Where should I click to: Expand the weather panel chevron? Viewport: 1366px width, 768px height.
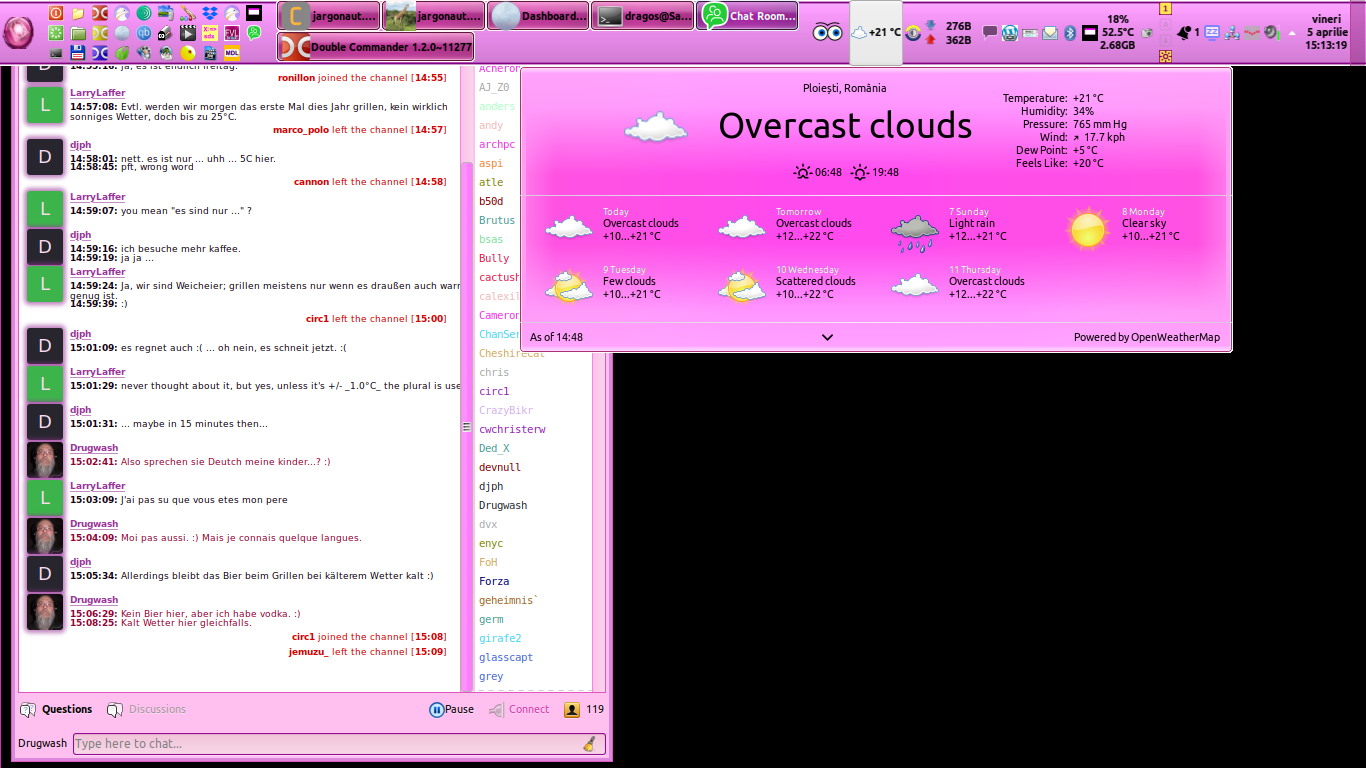point(827,337)
